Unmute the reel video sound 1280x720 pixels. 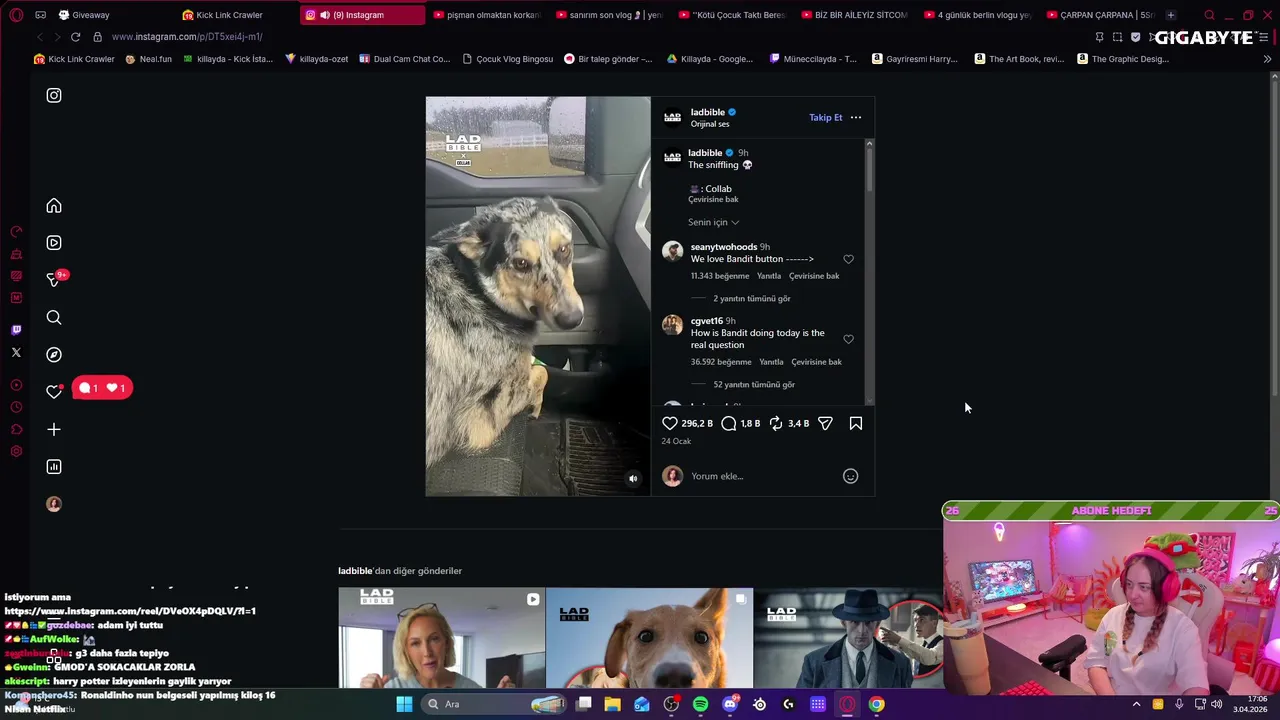point(633,479)
